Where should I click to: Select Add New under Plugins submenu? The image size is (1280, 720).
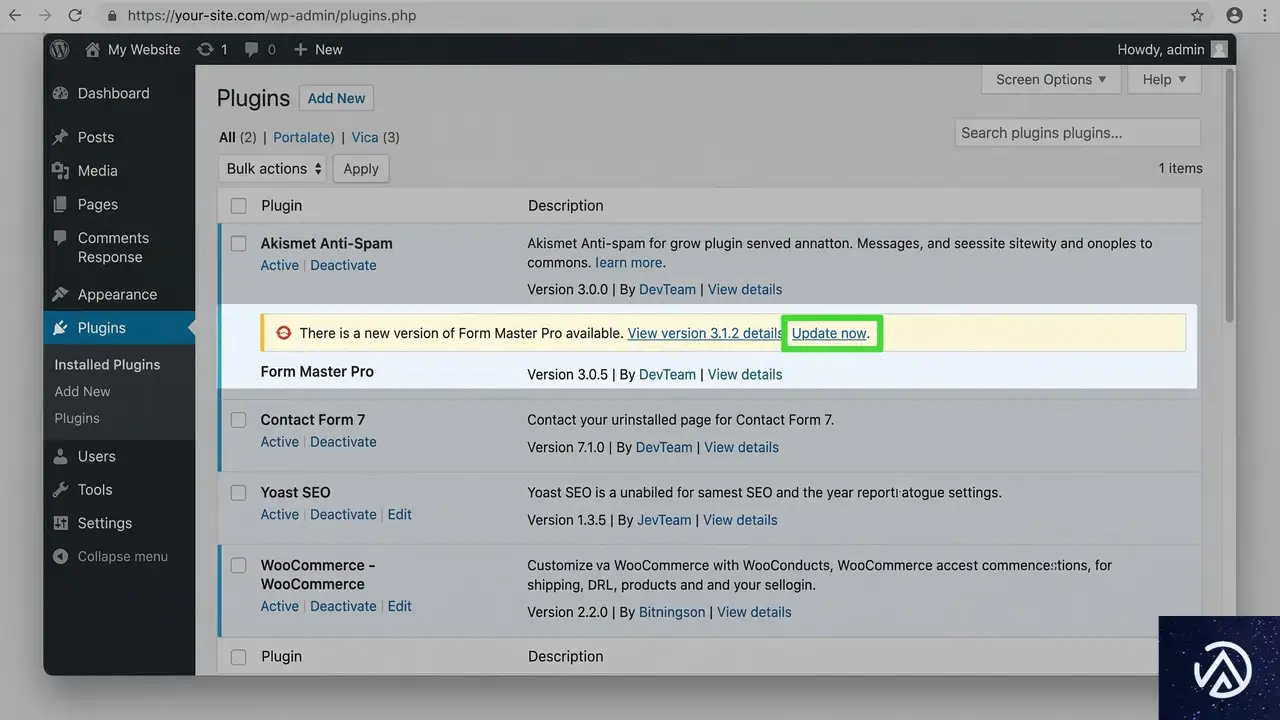pyautogui.click(x=82, y=391)
